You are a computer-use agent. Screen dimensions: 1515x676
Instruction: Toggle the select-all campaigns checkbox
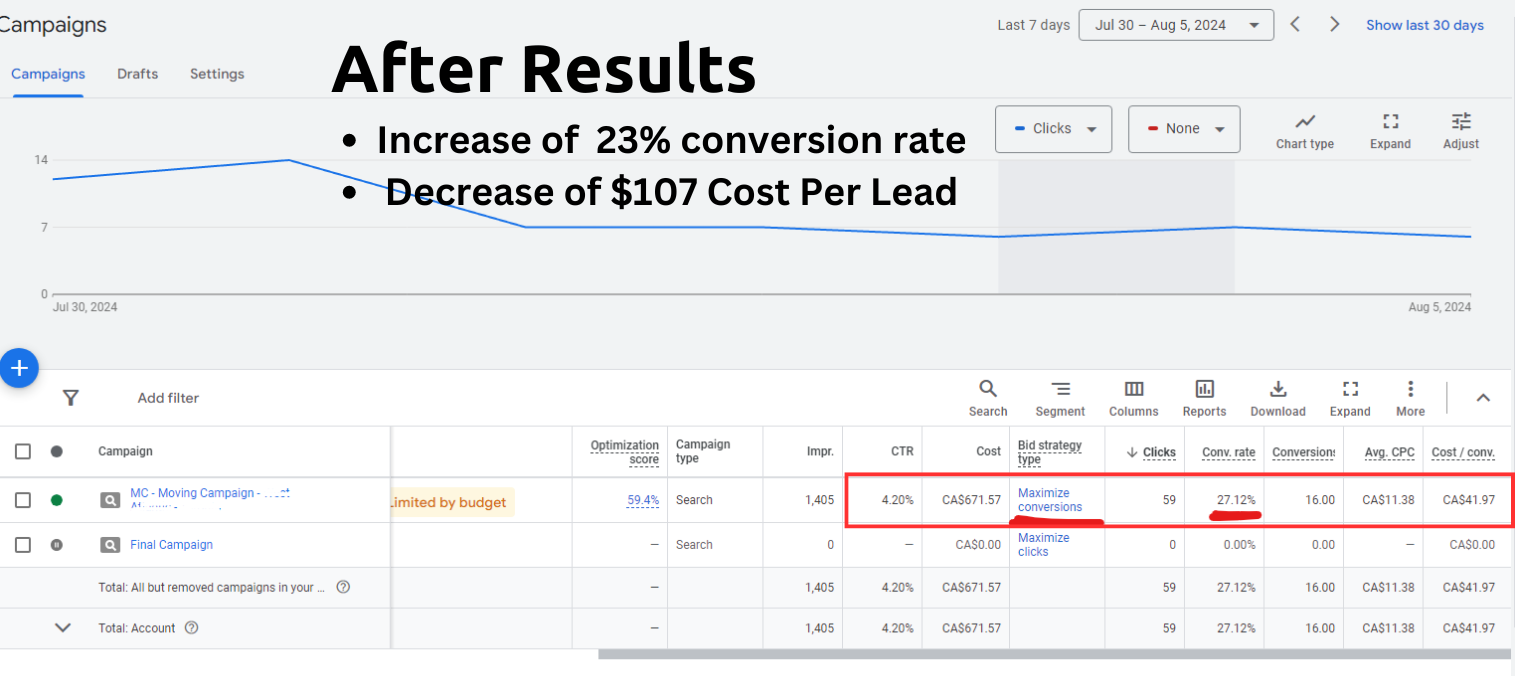pos(22,451)
